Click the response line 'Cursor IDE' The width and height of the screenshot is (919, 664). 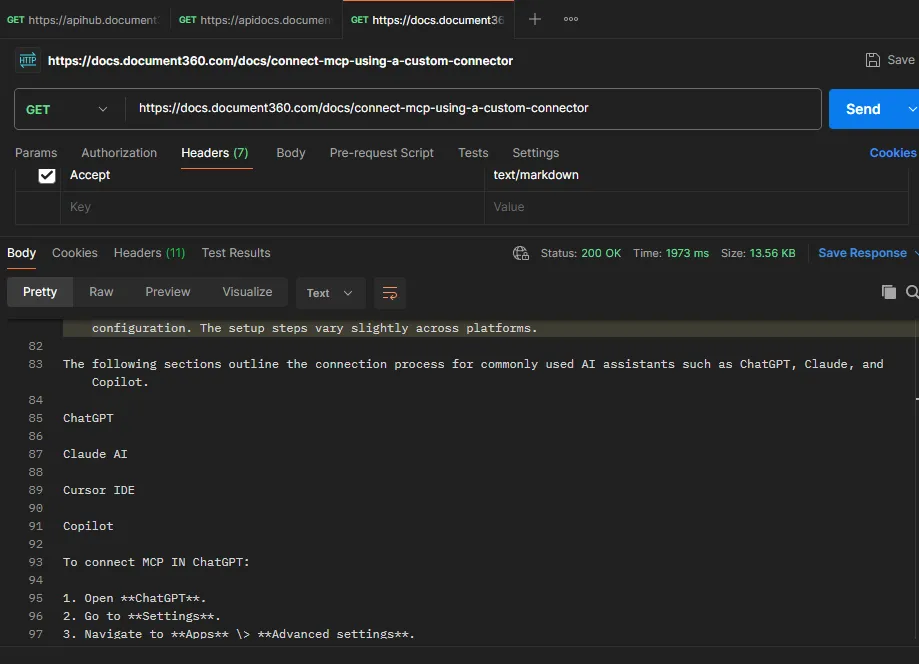(99, 491)
